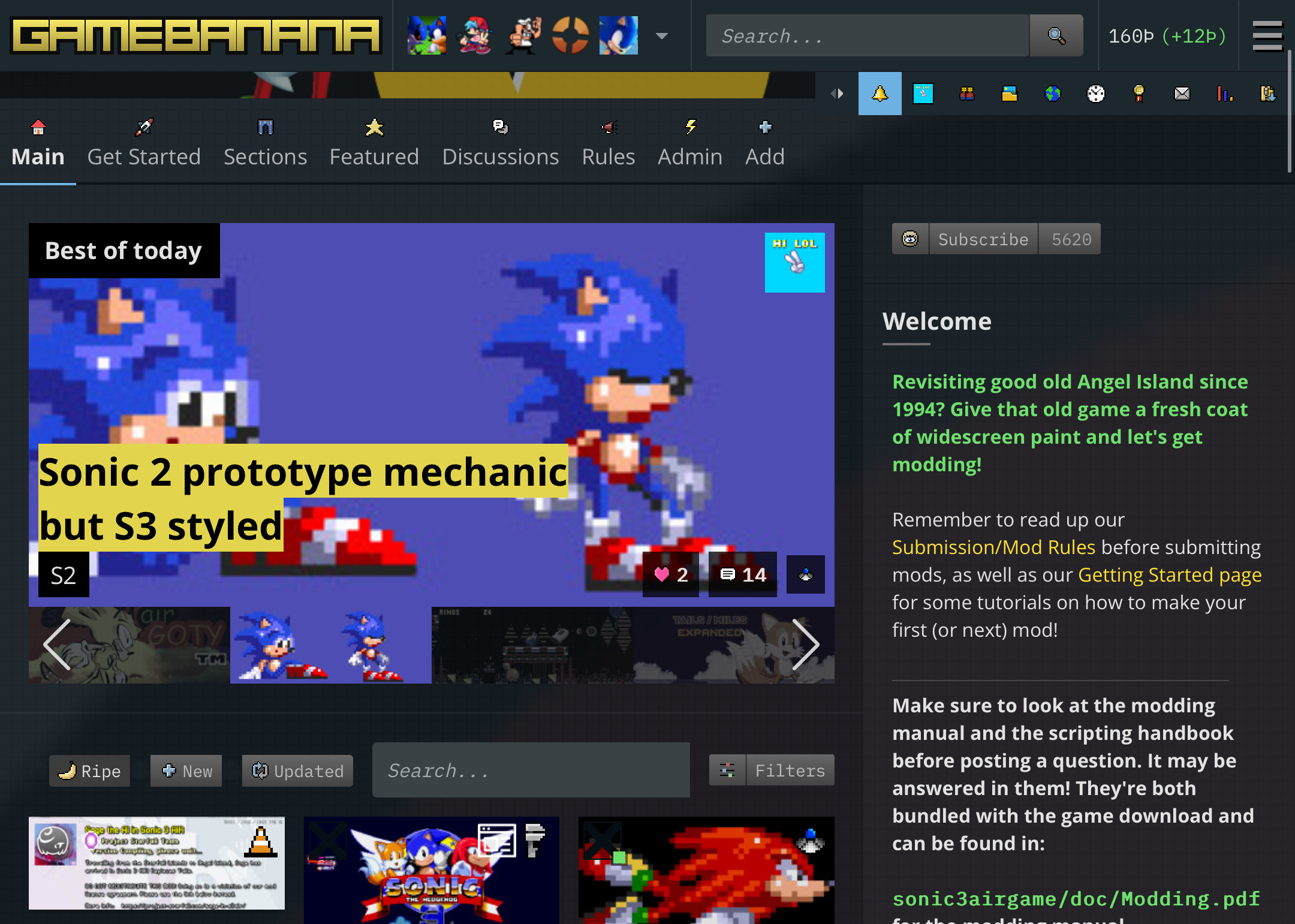The width and height of the screenshot is (1295, 924).
Task: Click the previous carousel arrow
Action: point(55,645)
